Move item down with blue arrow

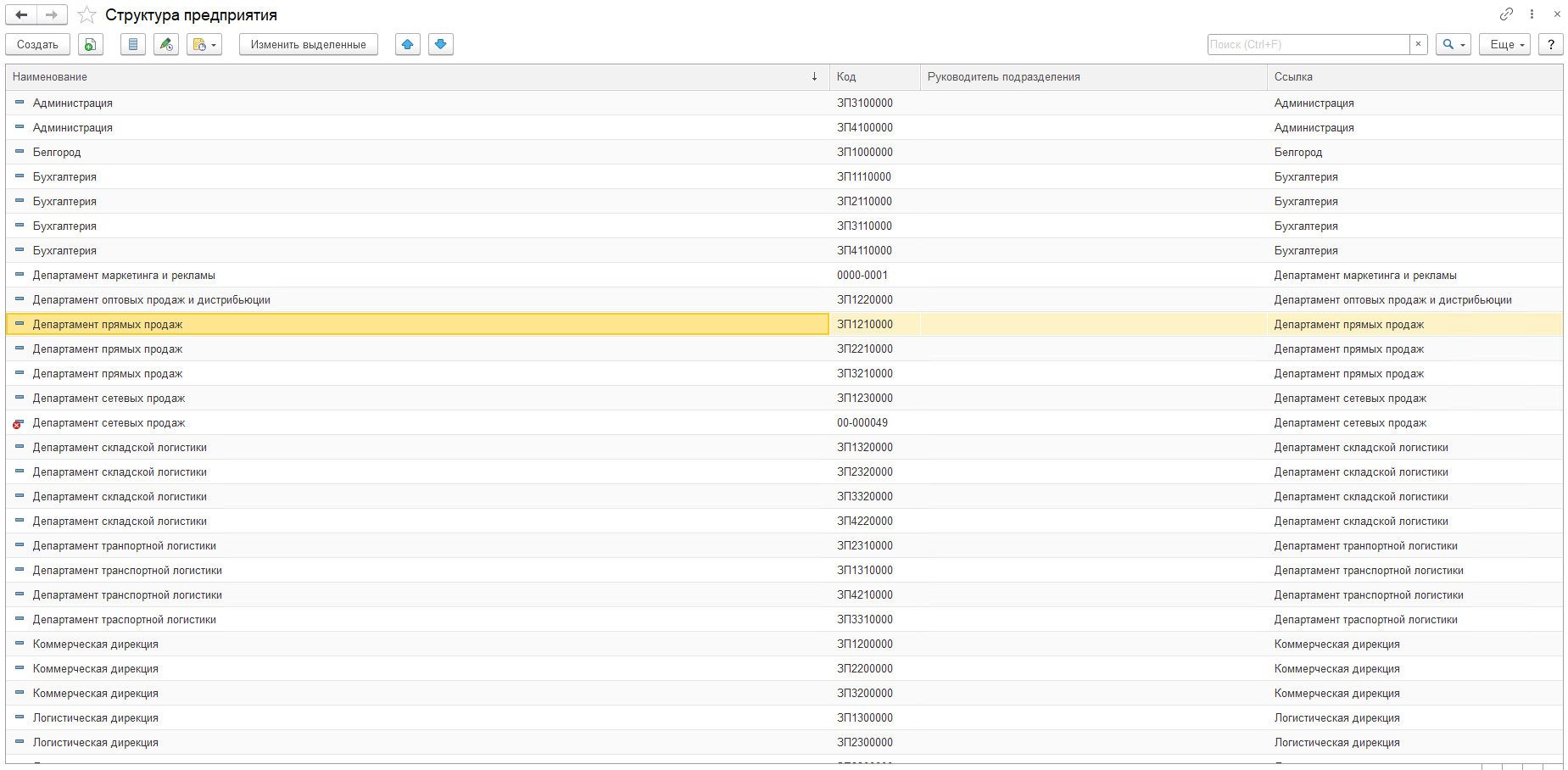441,45
